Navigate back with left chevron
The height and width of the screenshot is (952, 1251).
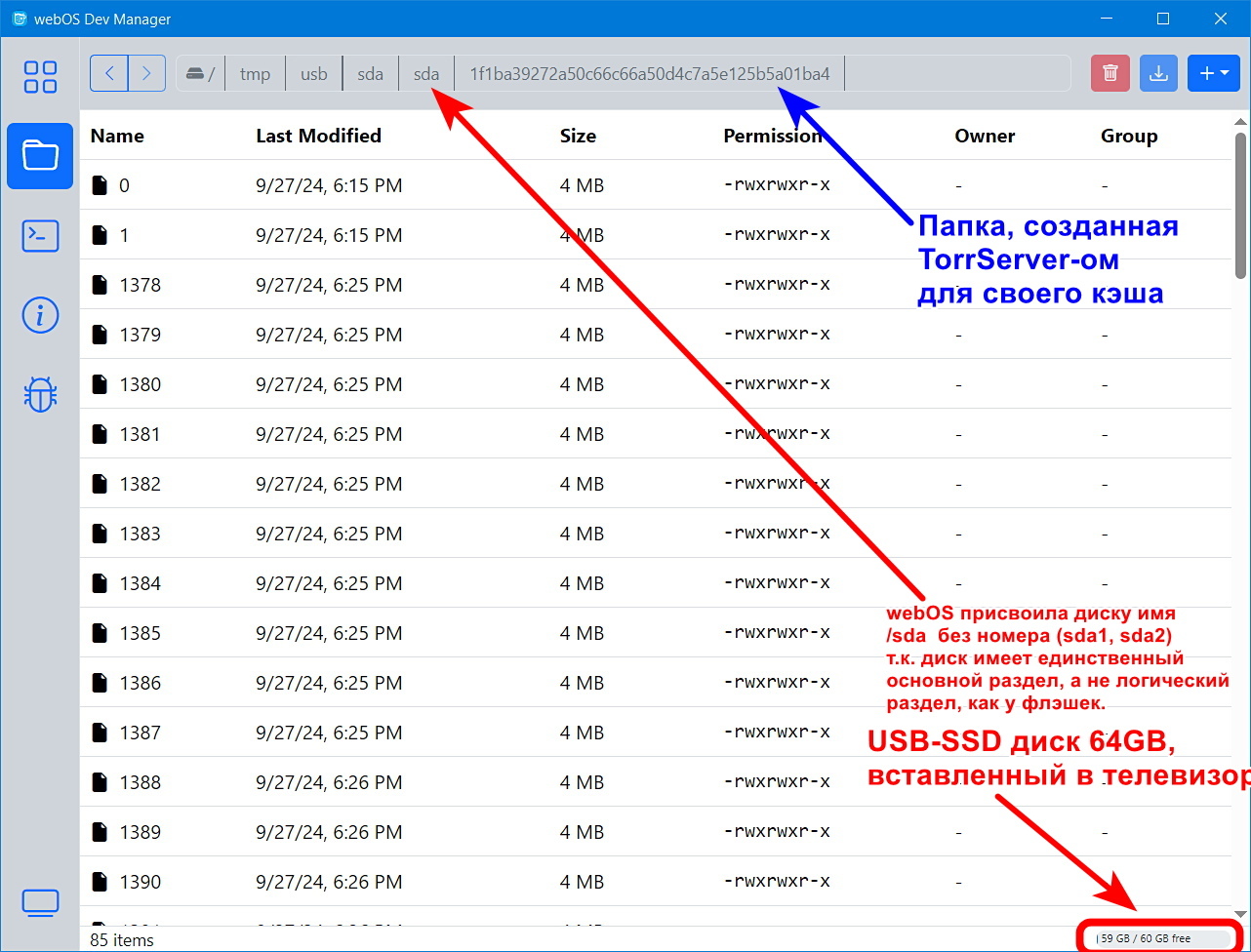109,73
